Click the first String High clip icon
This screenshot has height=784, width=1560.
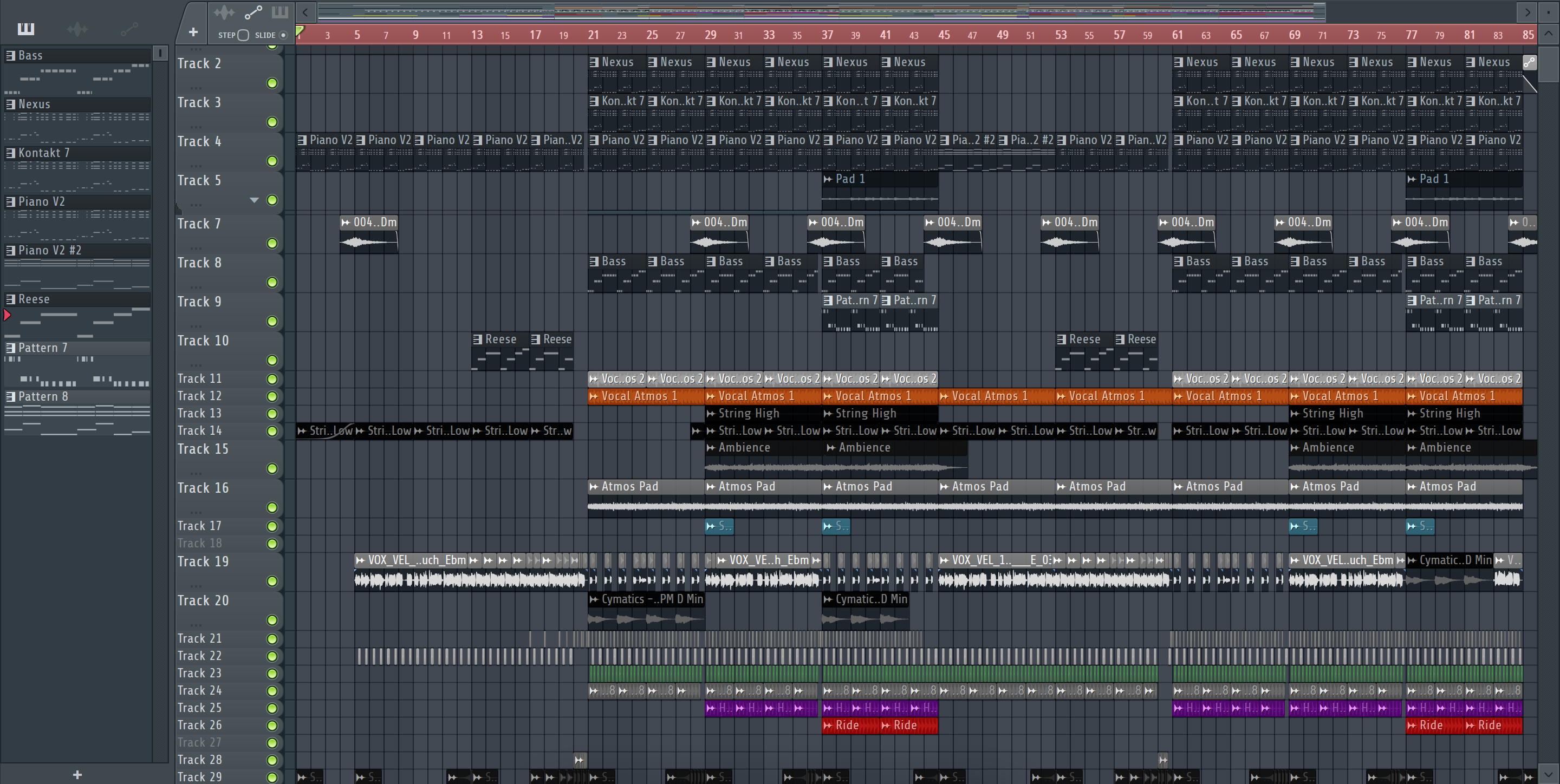(711, 414)
